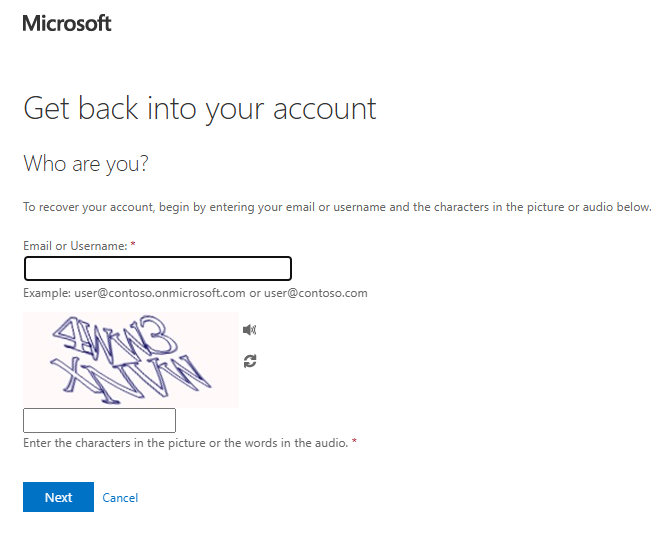Click the "Email or Username:" label
This screenshot has height=537, width=661.
[x=75, y=246]
